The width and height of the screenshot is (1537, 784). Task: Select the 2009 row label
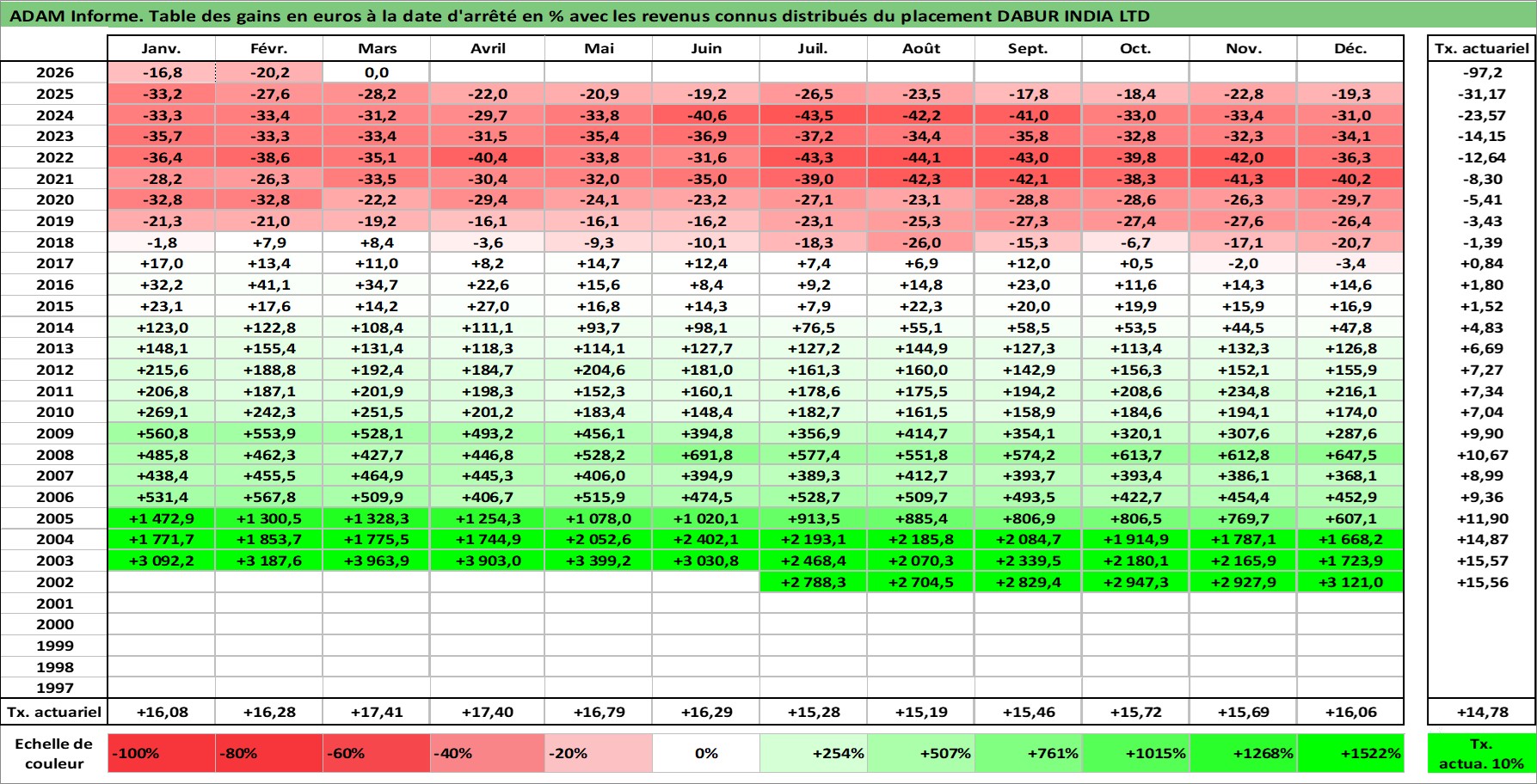coord(54,433)
